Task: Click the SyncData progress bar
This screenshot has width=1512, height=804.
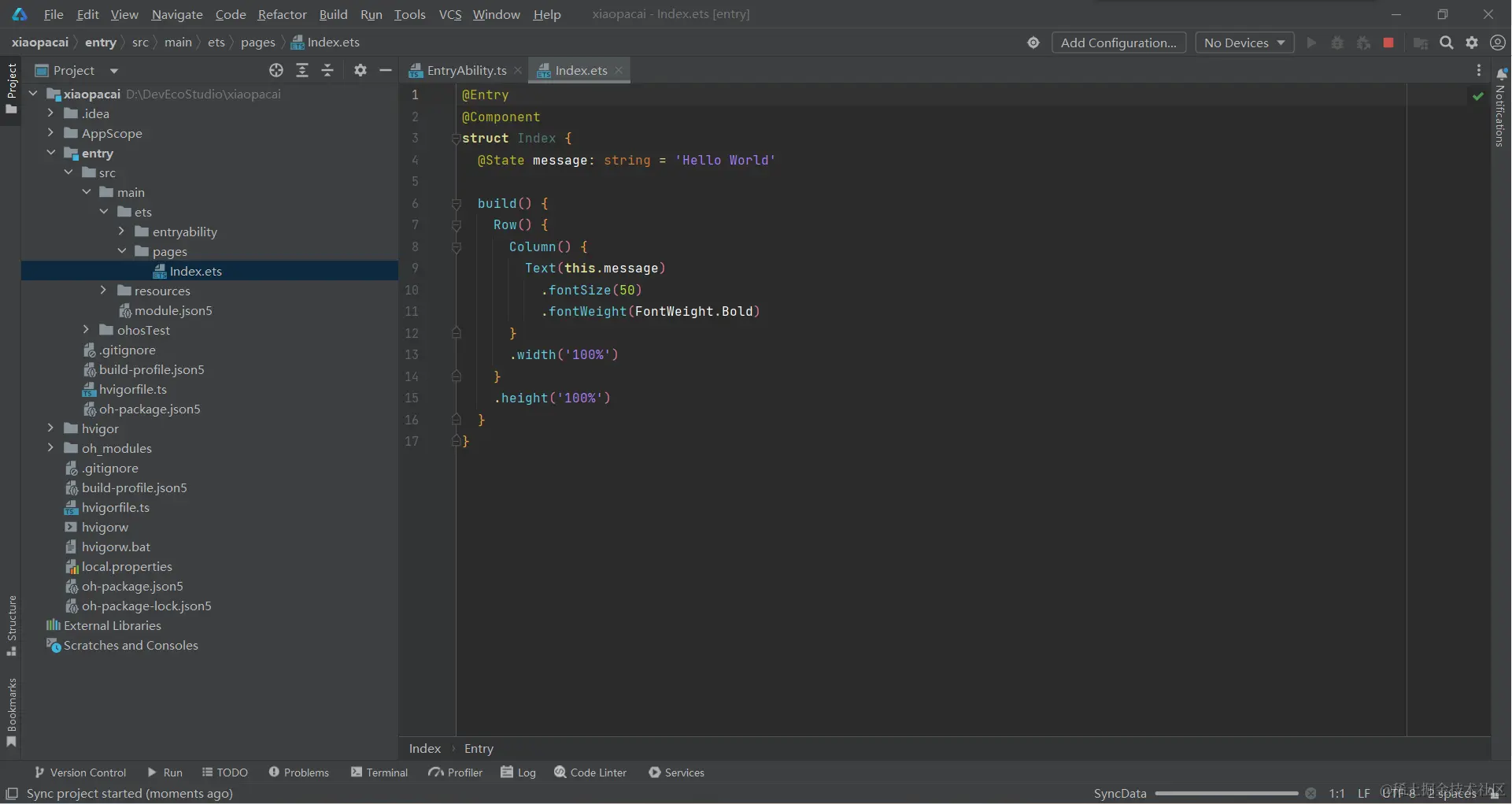Action: click(x=1225, y=794)
